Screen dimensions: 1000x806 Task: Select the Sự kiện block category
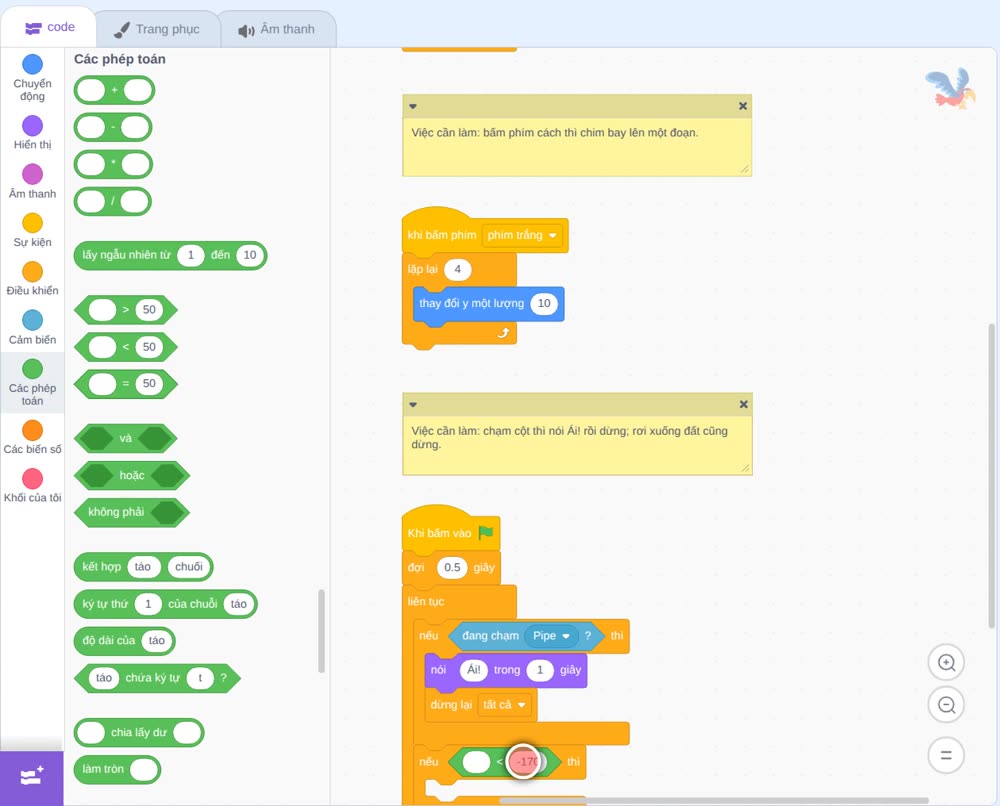[x=32, y=230]
